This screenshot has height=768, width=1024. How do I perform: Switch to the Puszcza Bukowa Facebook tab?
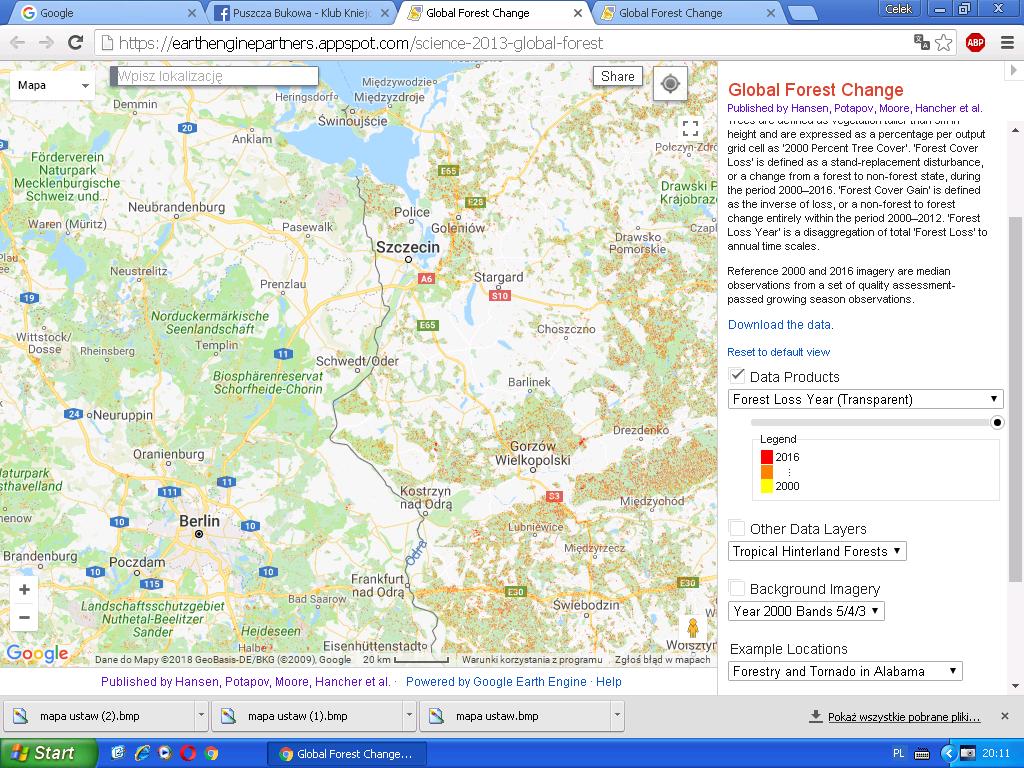coord(302,12)
